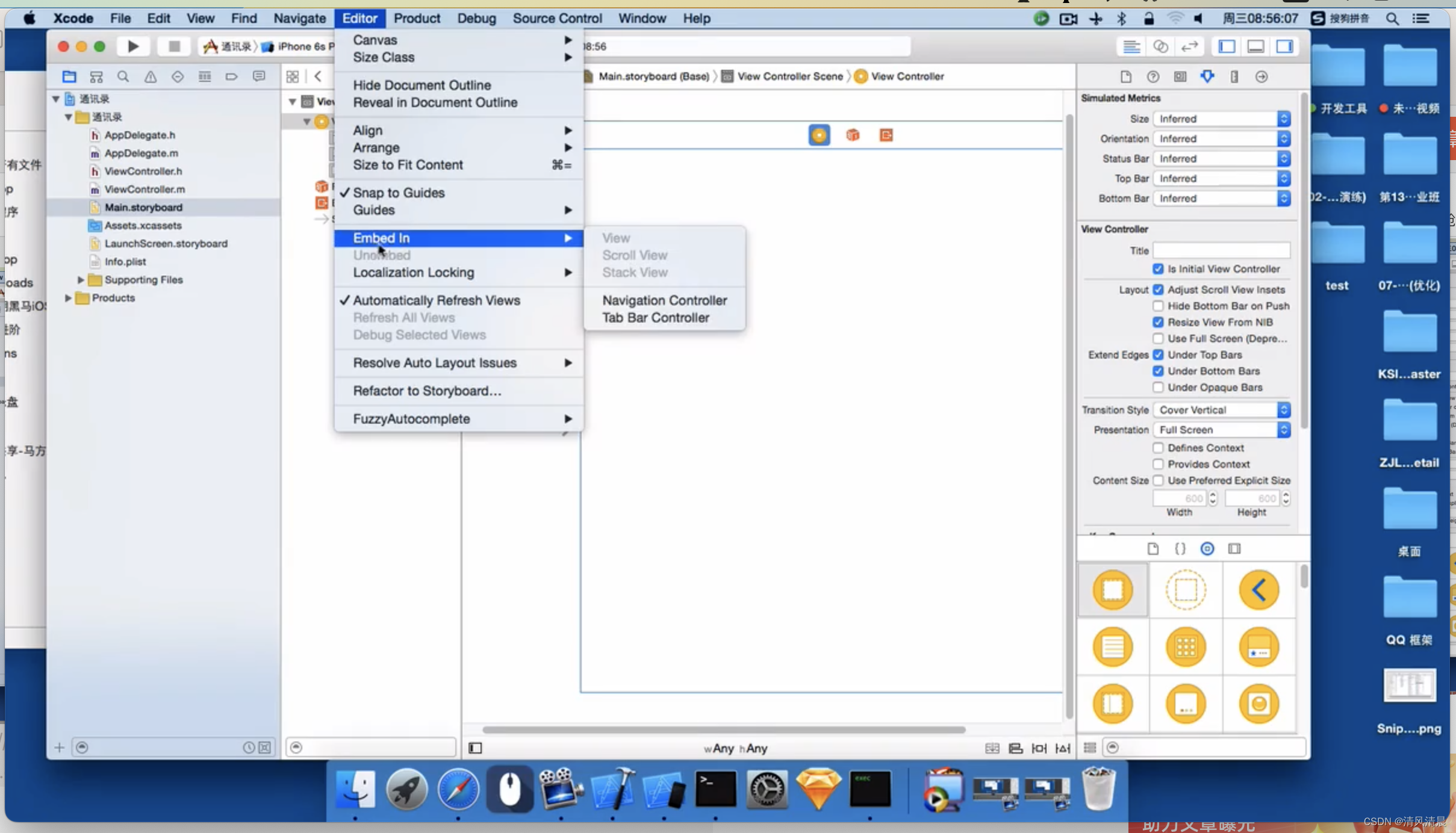Toggle Under Bottom Bars checkbox
This screenshot has height=833, width=1456.
coord(1158,371)
